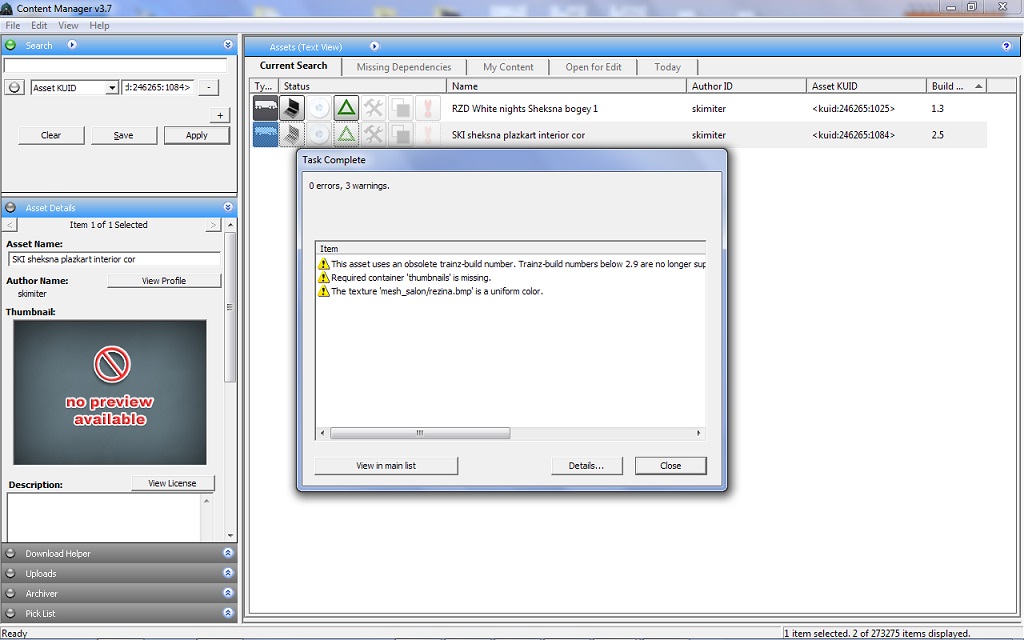The height and width of the screenshot is (640, 1024).
Task: Click the green triangle status icon in first row
Action: tap(346, 108)
